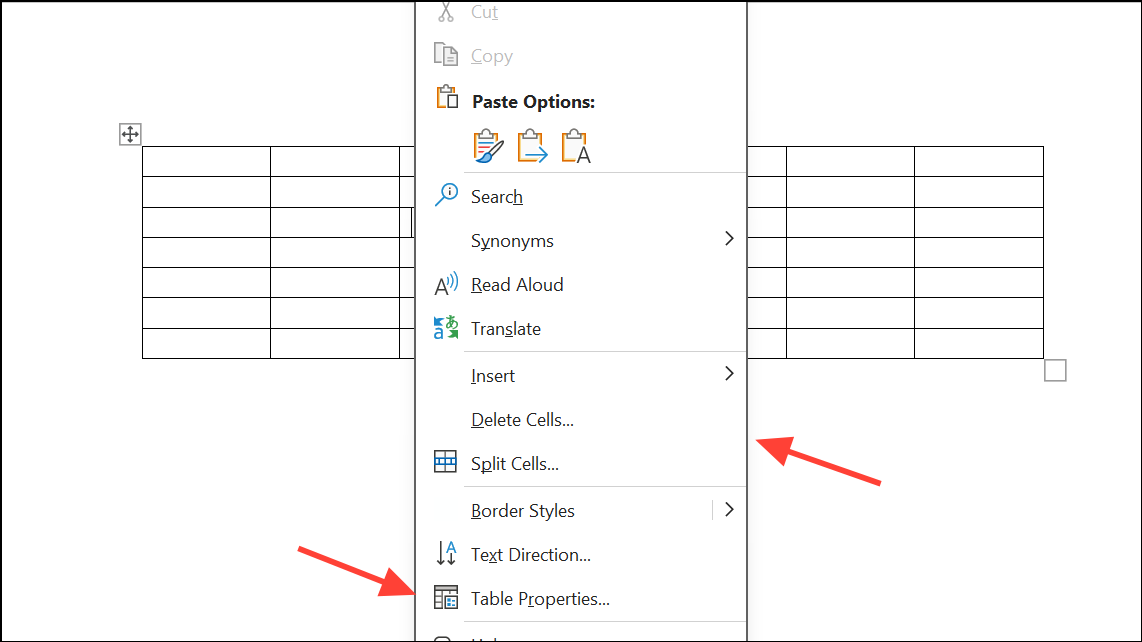Click the table resize handle square
The width and height of the screenshot is (1142, 642).
pos(1055,369)
